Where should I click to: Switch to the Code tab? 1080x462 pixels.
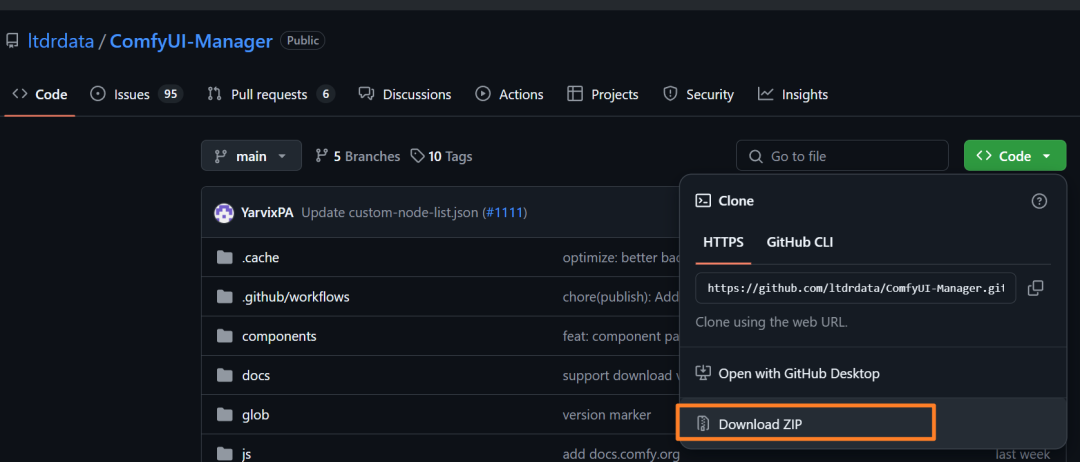pos(40,94)
